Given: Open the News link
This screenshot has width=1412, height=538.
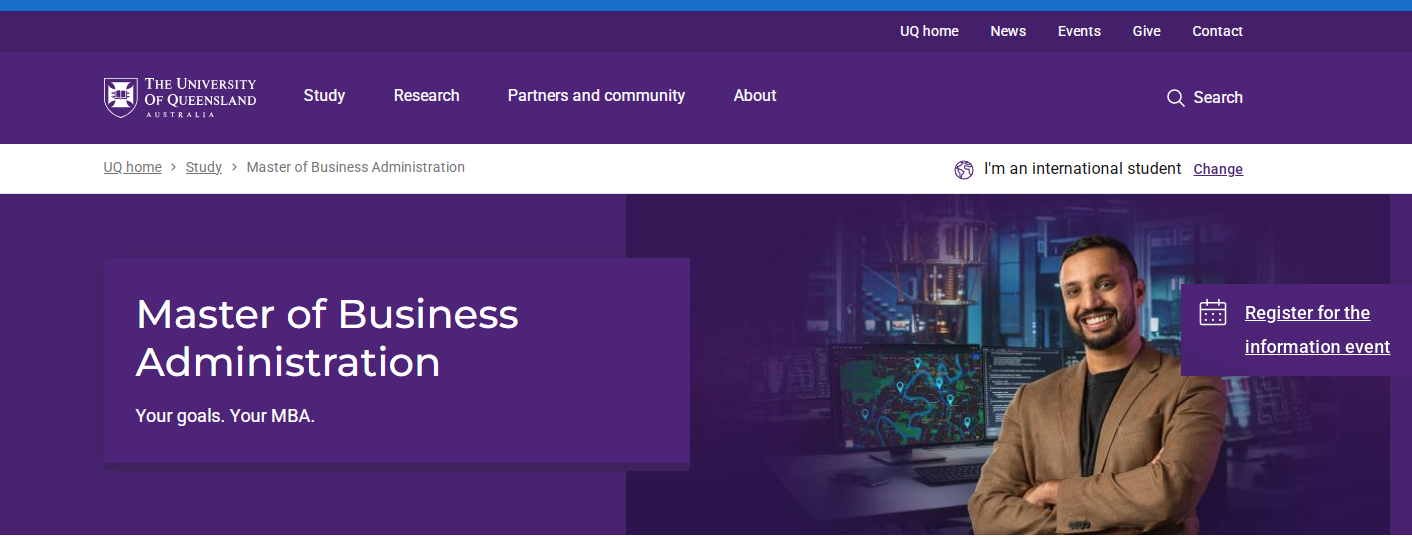Looking at the screenshot, I should tap(1007, 31).
